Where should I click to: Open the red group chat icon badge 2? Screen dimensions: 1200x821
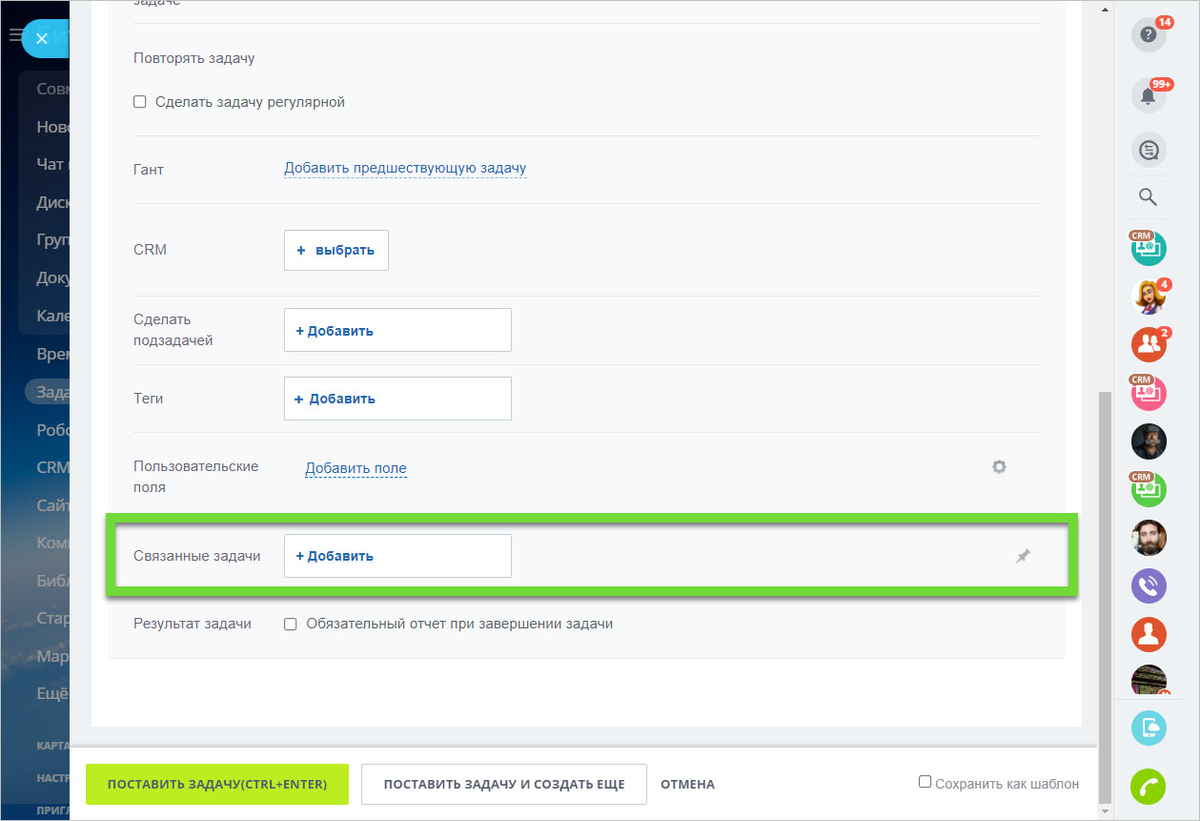point(1149,344)
